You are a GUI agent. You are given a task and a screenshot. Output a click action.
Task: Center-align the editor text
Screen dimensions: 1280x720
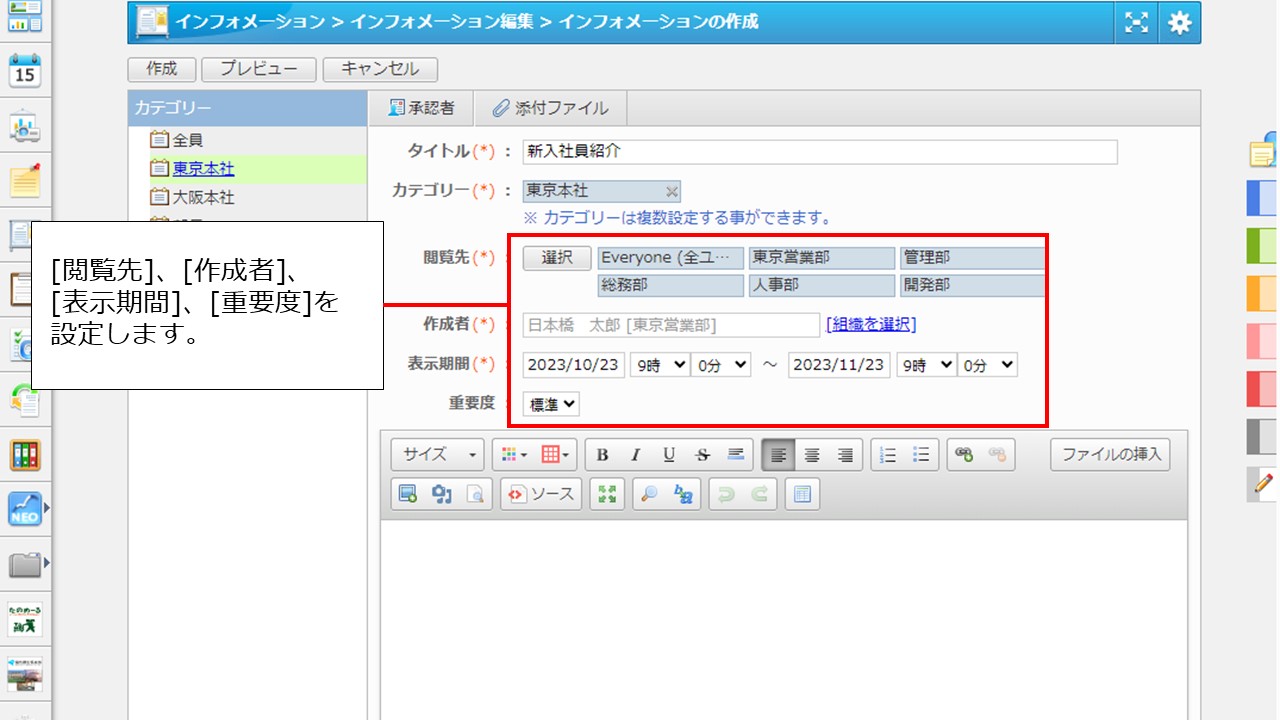tap(812, 455)
